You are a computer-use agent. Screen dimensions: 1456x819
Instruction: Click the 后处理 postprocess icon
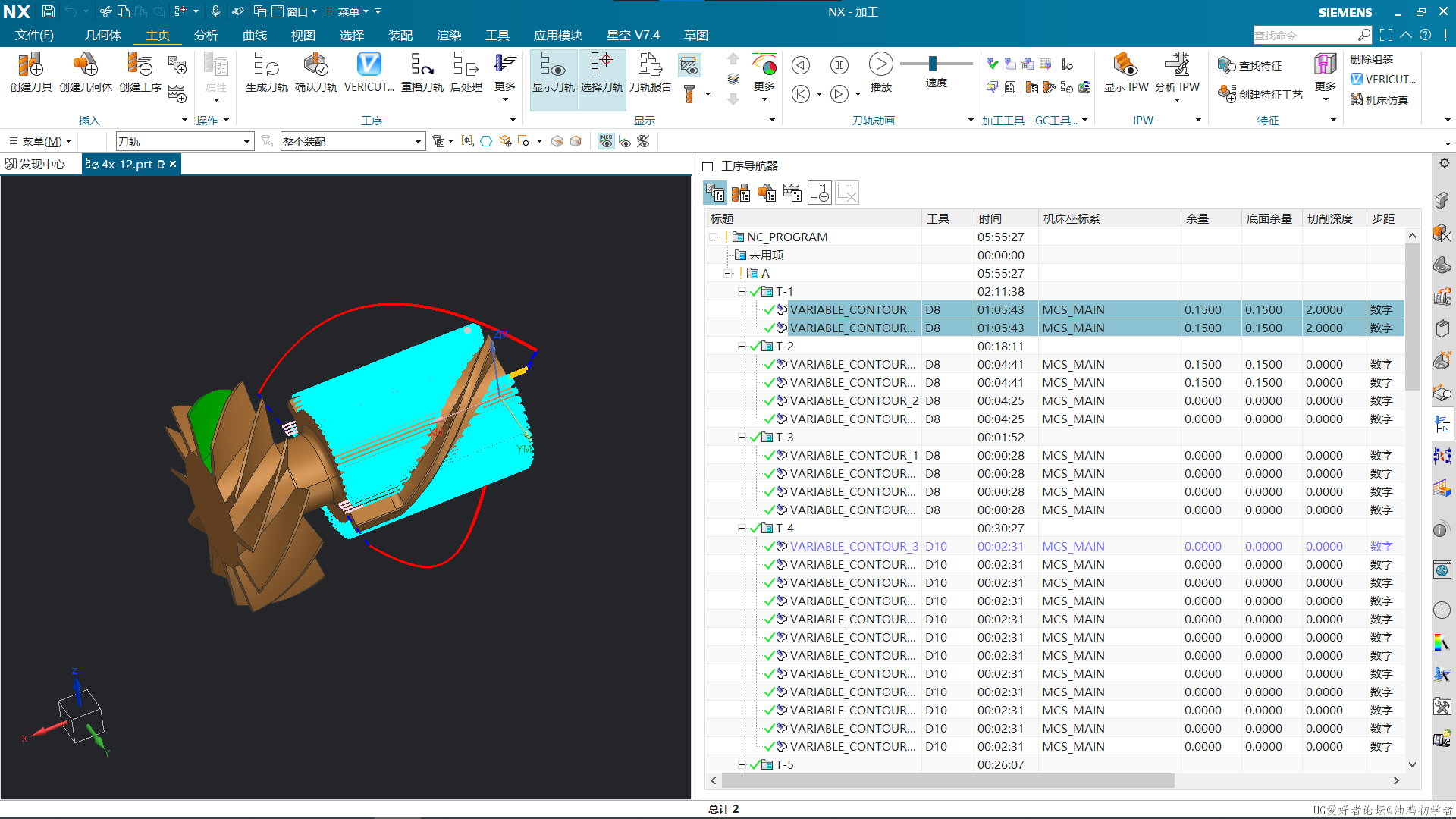pos(466,73)
